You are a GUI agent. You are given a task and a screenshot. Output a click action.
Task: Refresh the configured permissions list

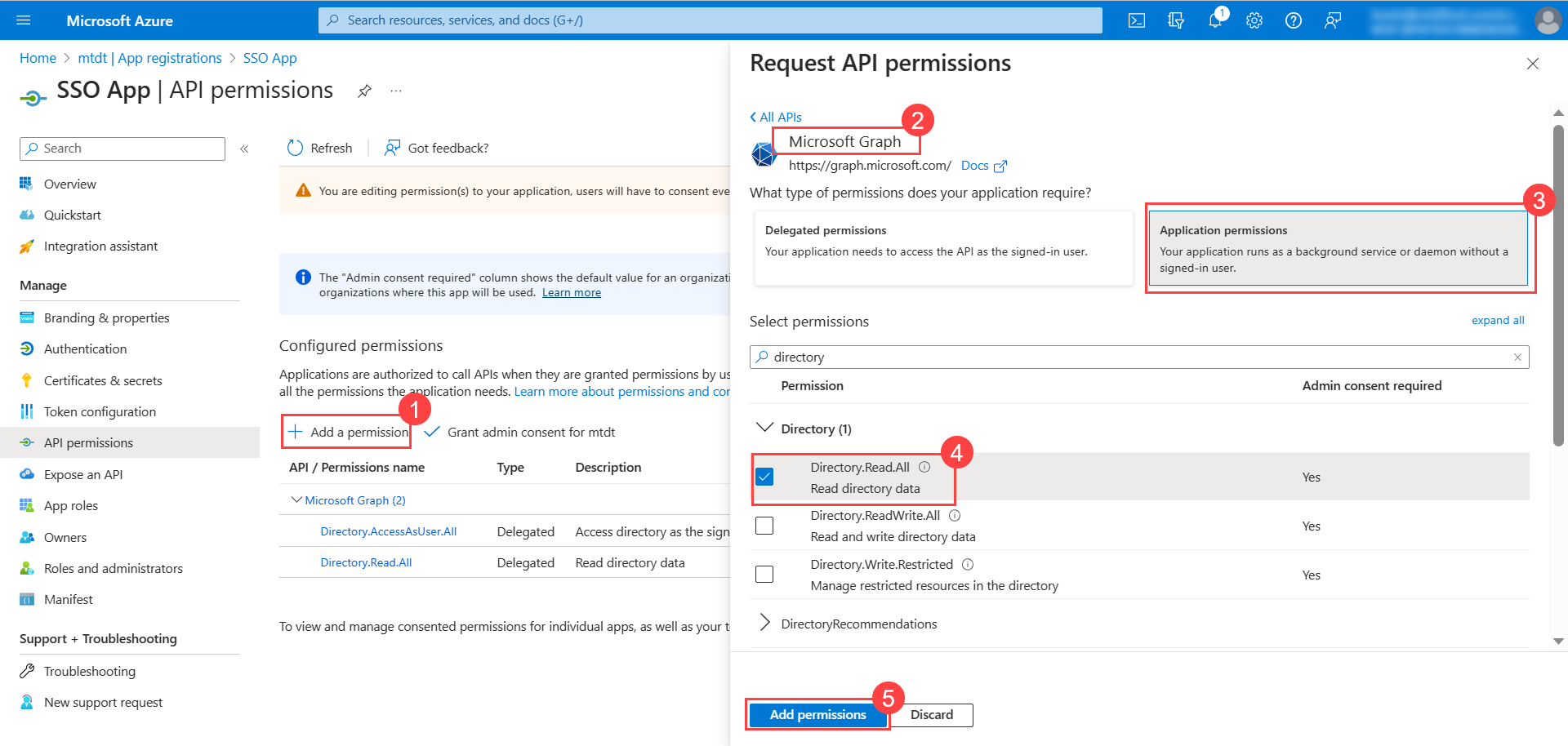[x=320, y=148]
